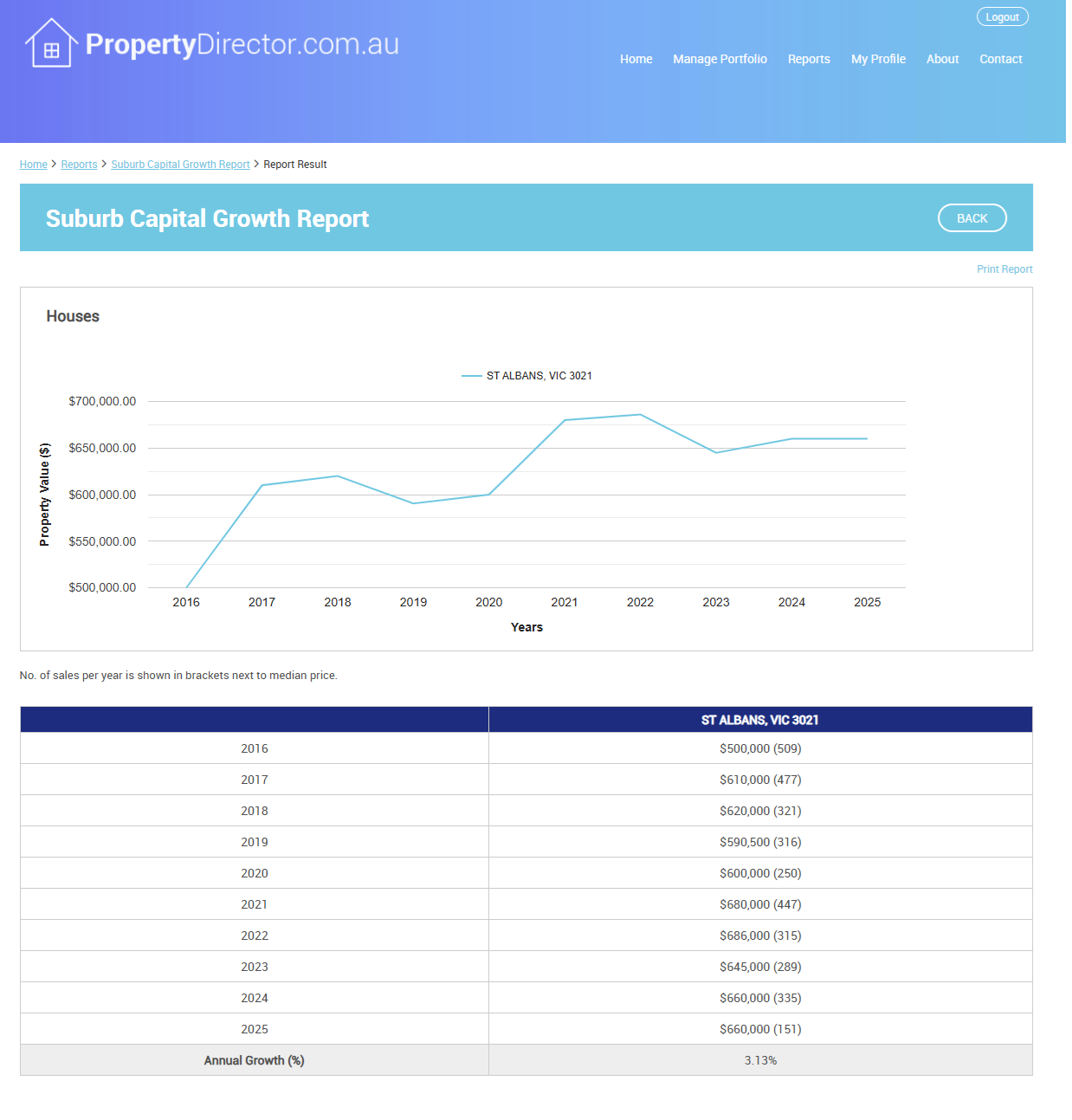
Task: Click the PropertyDirector house logo icon
Action: click(51, 43)
